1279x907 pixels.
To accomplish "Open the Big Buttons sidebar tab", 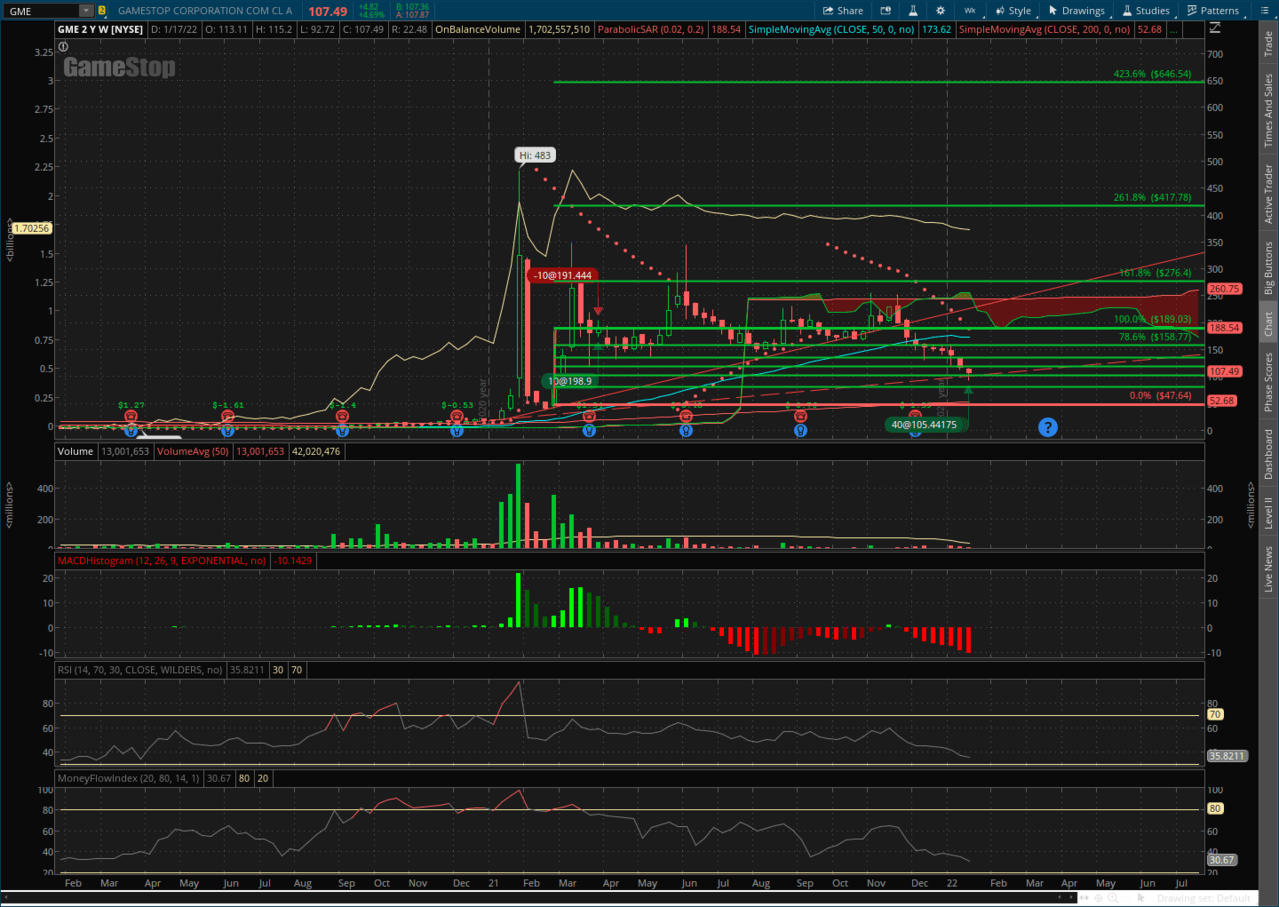I will click(1269, 267).
